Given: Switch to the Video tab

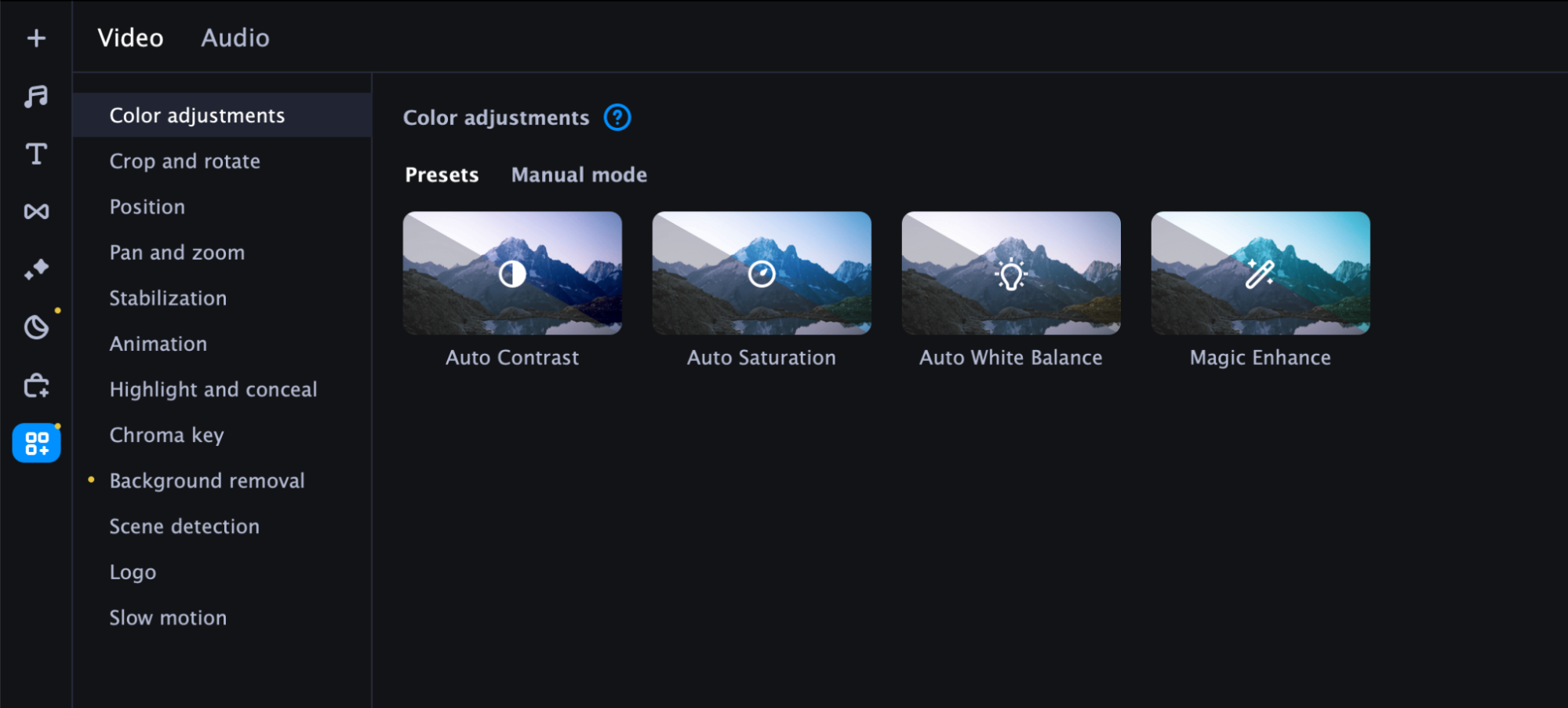Looking at the screenshot, I should click(x=130, y=38).
